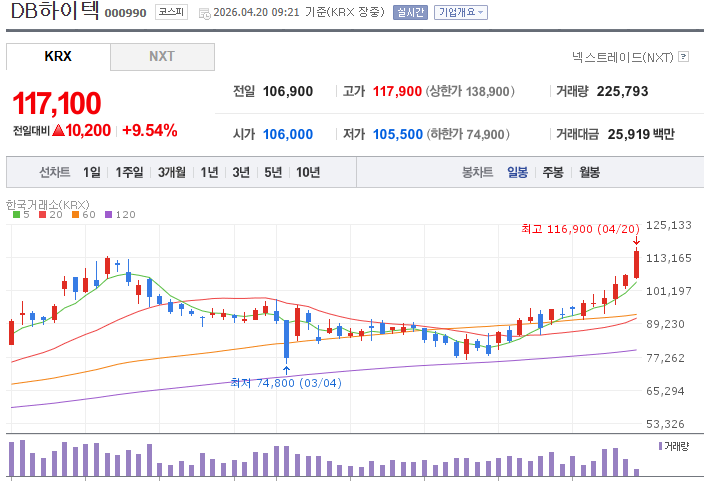Click the orange 60-day moving average swatch
The image size is (704, 481).
75,215
